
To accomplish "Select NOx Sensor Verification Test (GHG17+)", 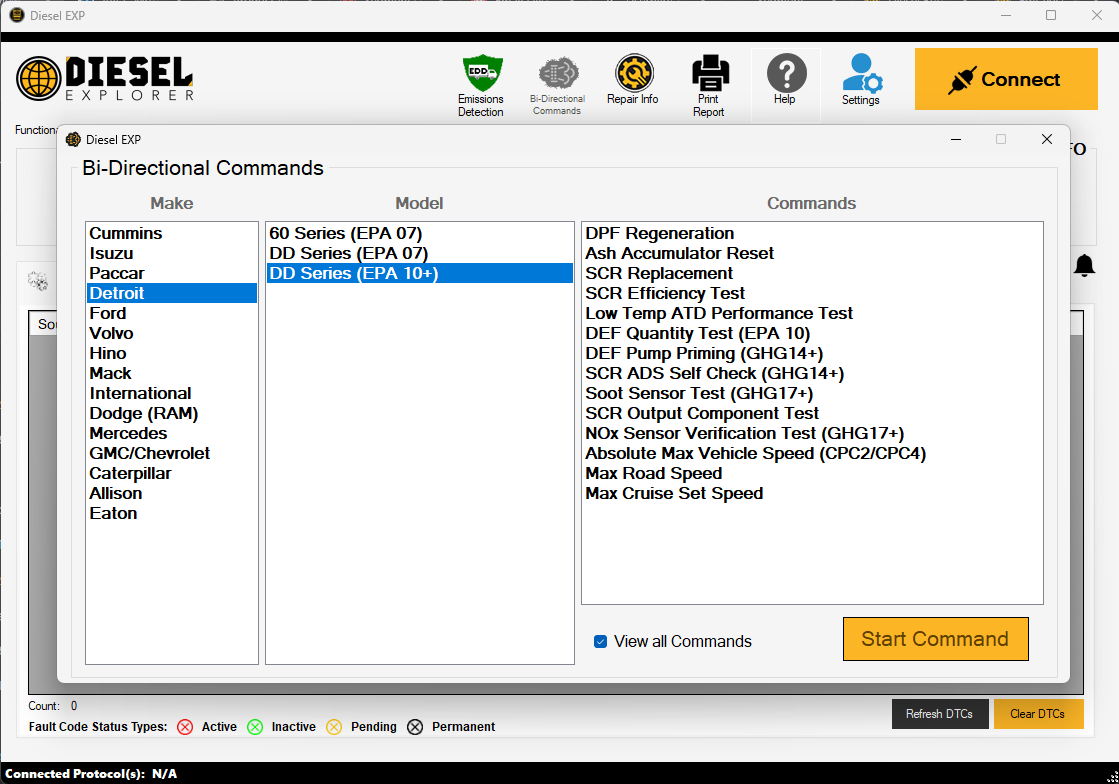I will click(812, 433).
